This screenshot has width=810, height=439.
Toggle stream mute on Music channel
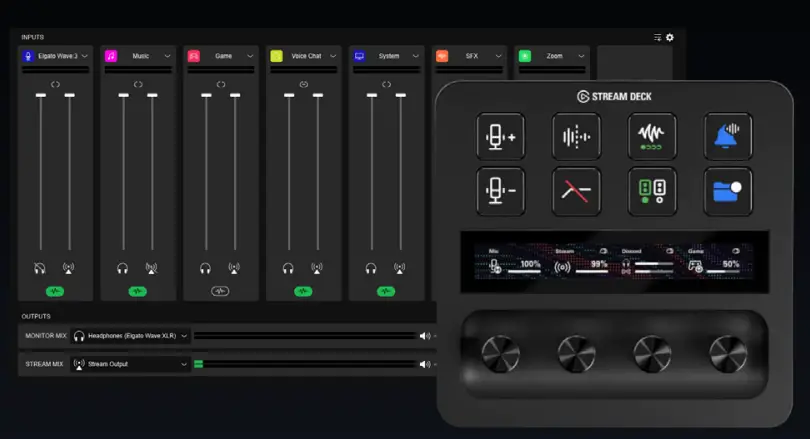(151, 268)
